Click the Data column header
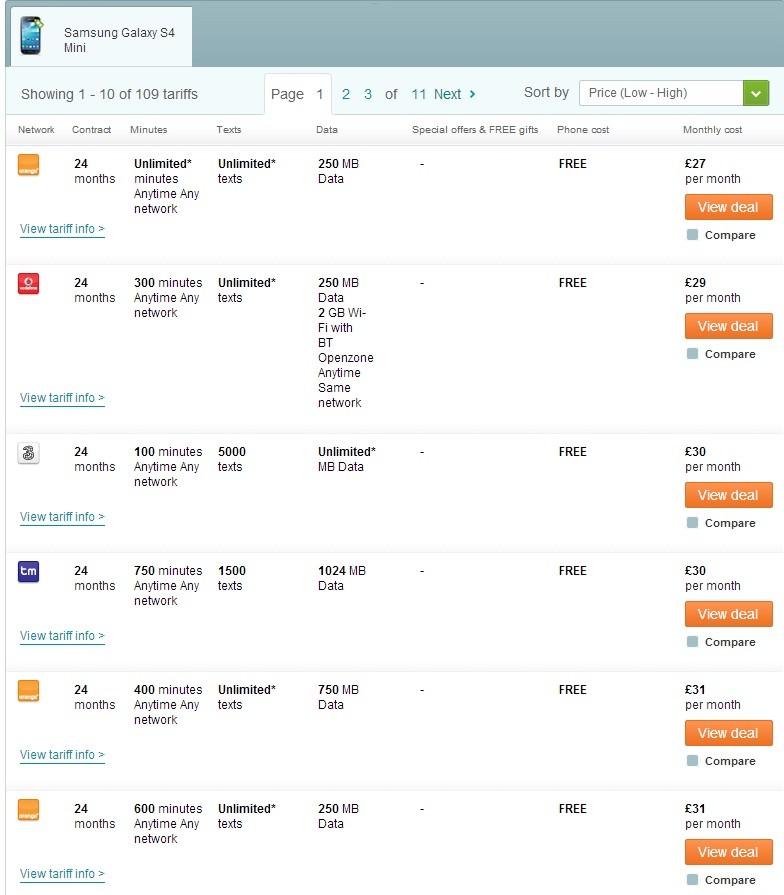Screen dimensions: 784x895 (x=327, y=130)
